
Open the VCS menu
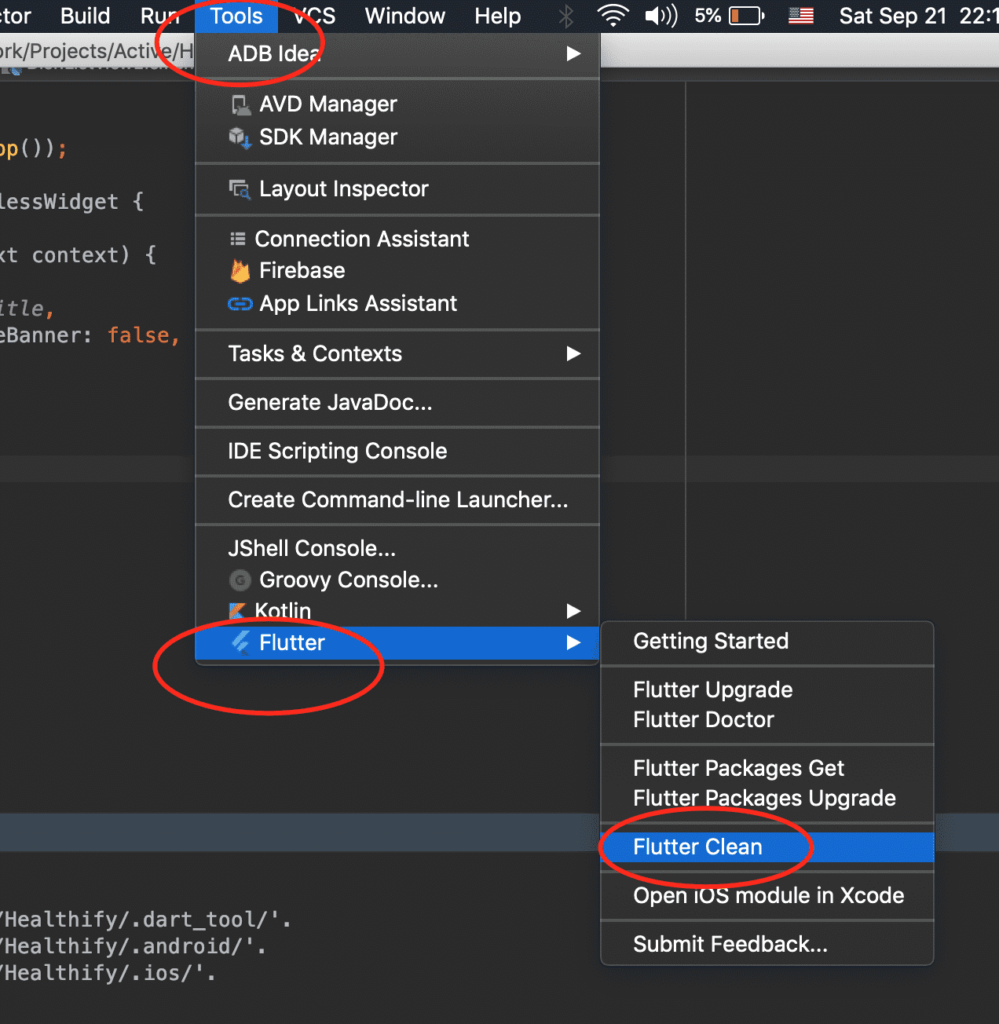point(315,16)
